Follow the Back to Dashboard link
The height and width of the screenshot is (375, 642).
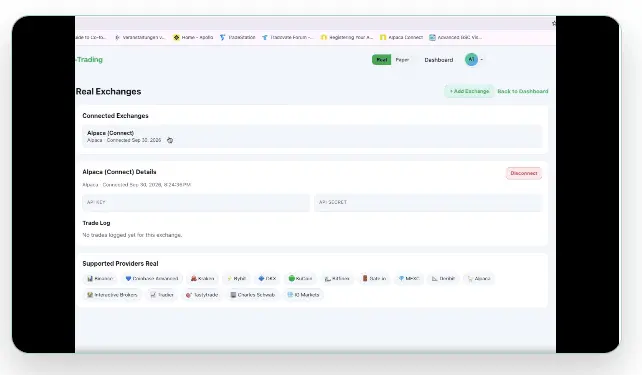pos(522,91)
